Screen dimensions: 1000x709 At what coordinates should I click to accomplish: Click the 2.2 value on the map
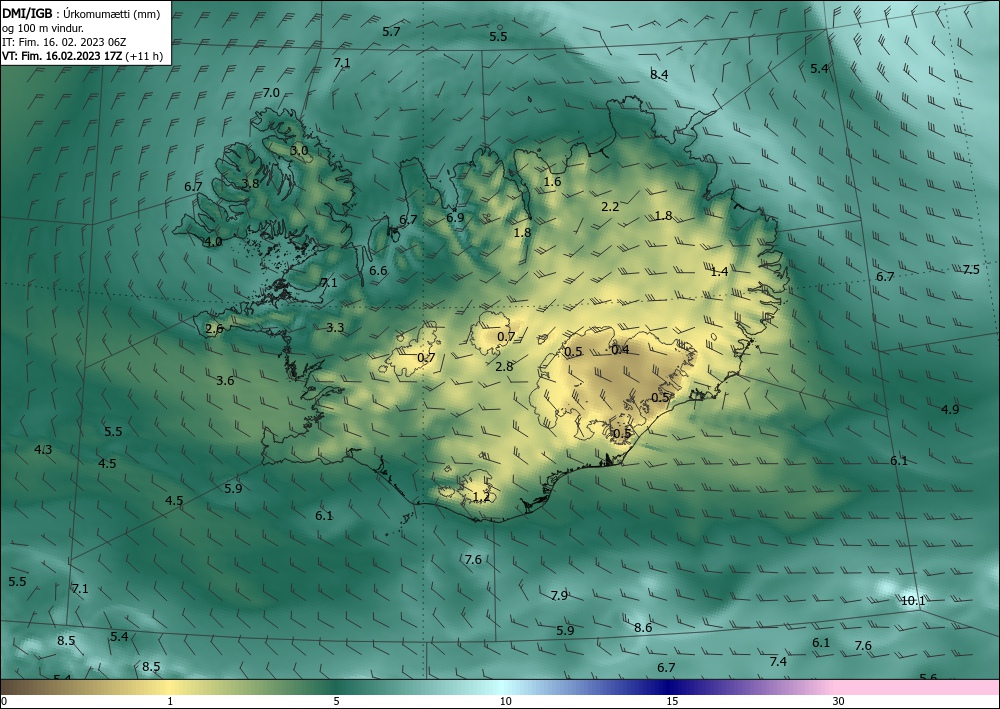pyautogui.click(x=610, y=207)
